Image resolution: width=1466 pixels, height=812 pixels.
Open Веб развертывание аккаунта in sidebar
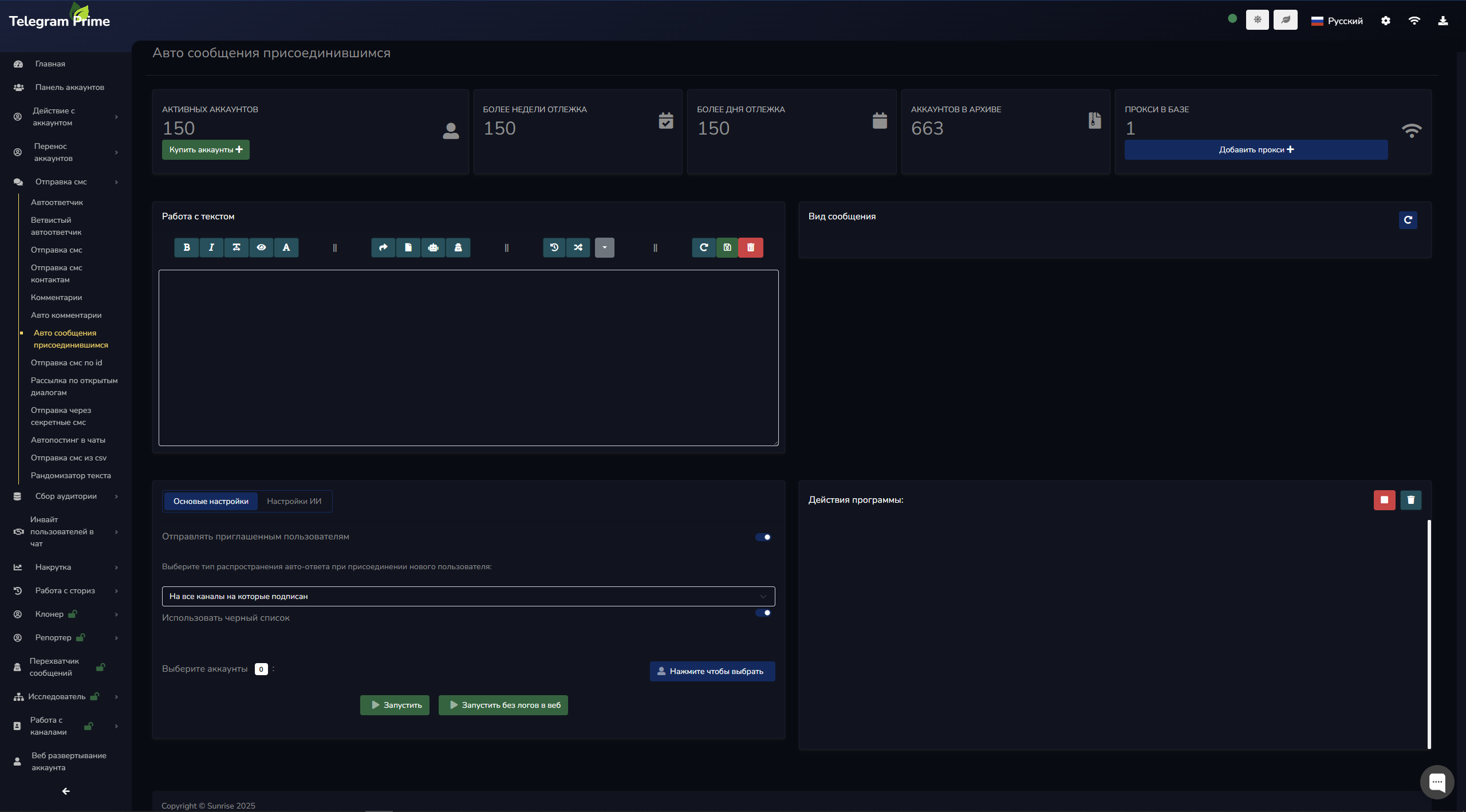tap(69, 762)
